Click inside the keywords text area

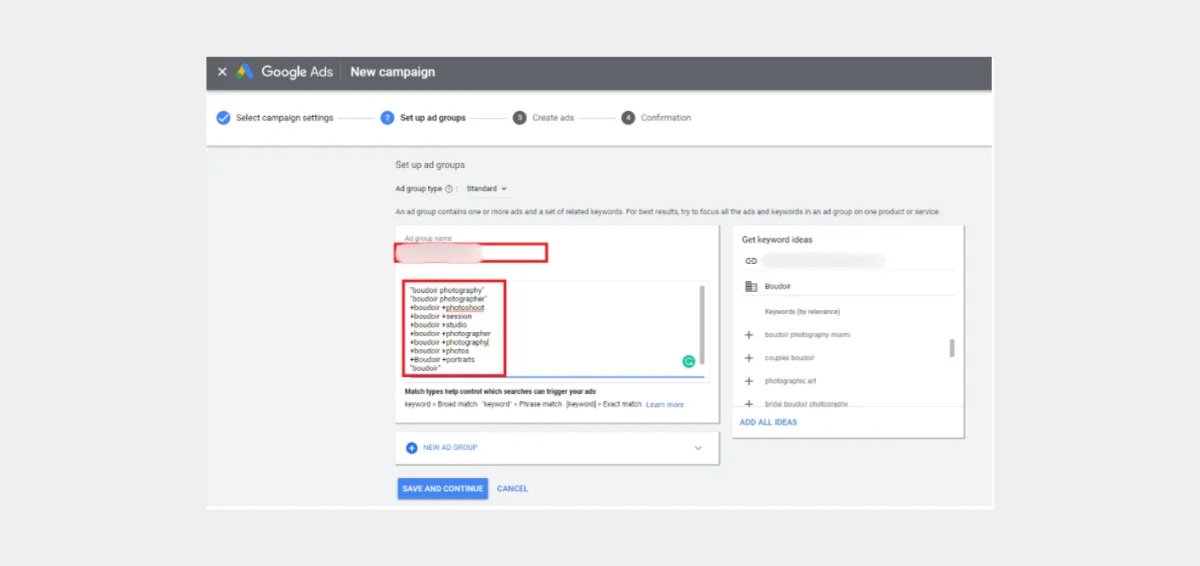pos(554,329)
